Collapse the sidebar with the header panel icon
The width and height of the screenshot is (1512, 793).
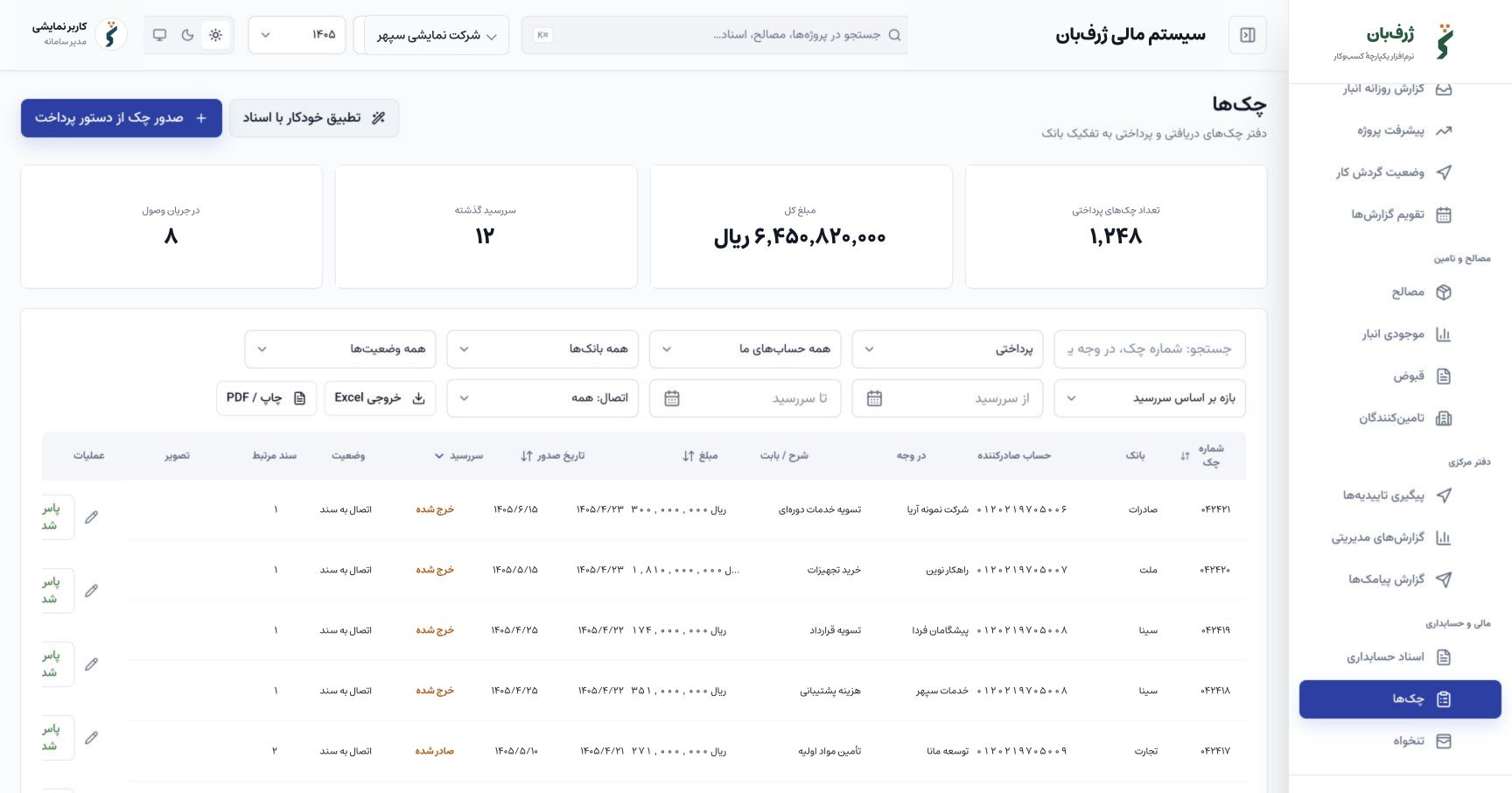point(1248,35)
